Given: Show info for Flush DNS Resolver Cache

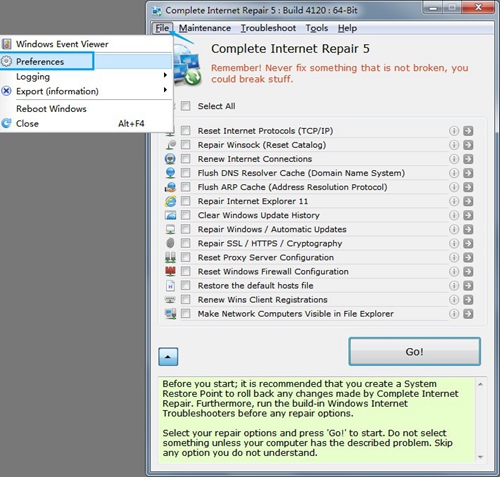Looking at the screenshot, I should click(454, 173).
